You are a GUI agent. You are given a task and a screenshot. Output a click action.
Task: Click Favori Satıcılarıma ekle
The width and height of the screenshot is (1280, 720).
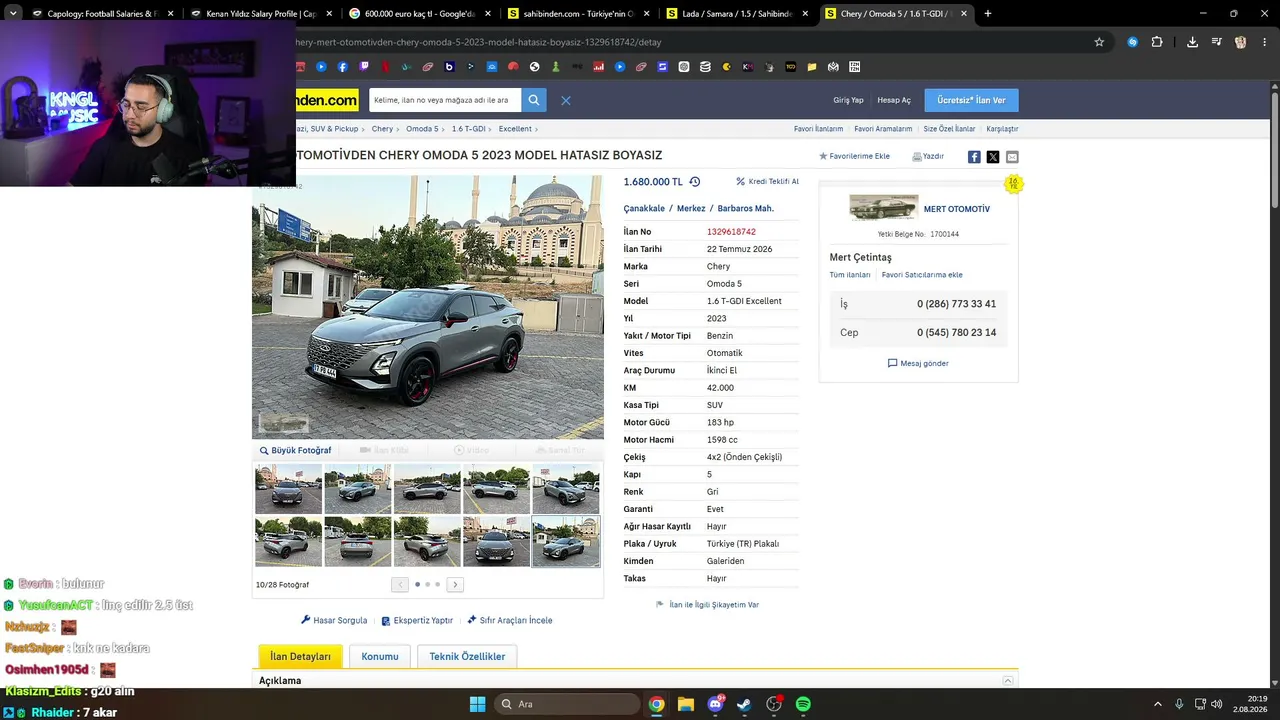click(922, 275)
